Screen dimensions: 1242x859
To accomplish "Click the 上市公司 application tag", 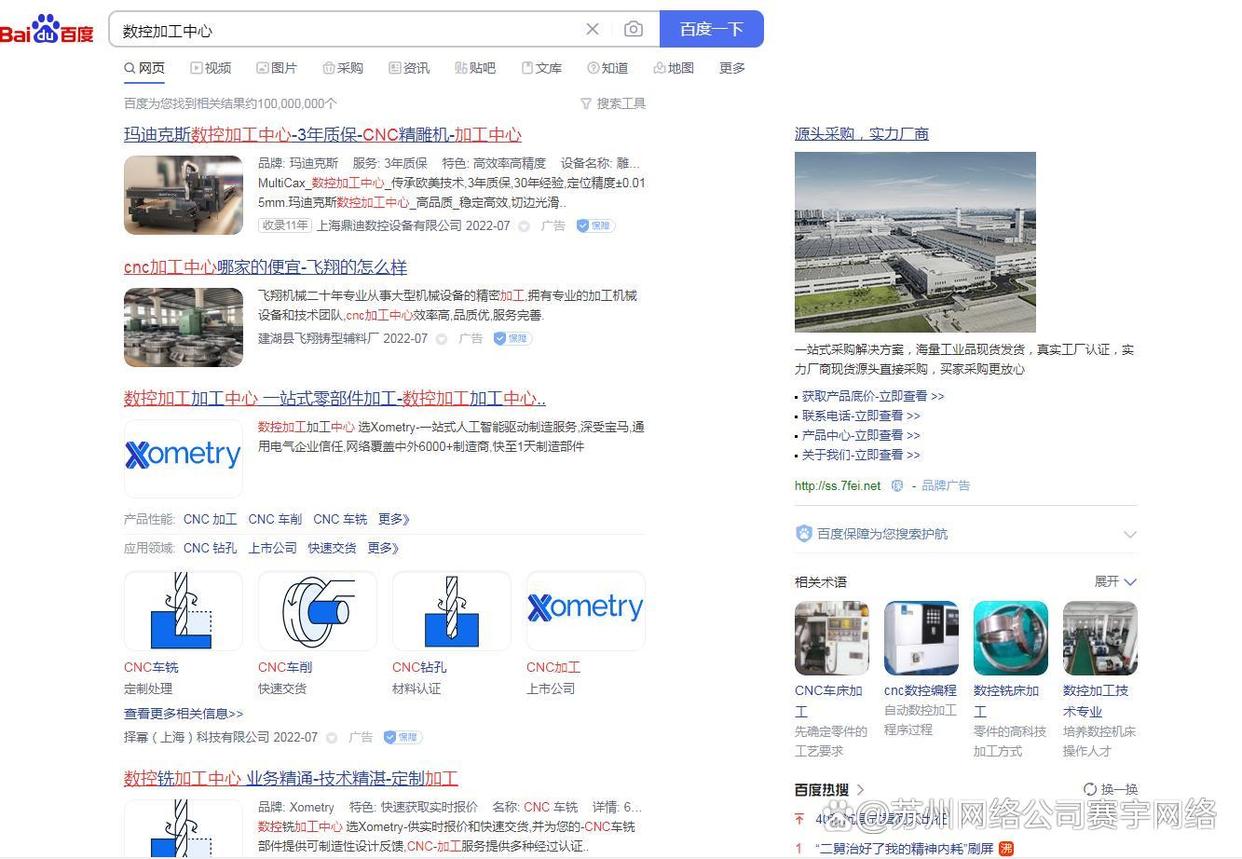I will [x=272, y=548].
